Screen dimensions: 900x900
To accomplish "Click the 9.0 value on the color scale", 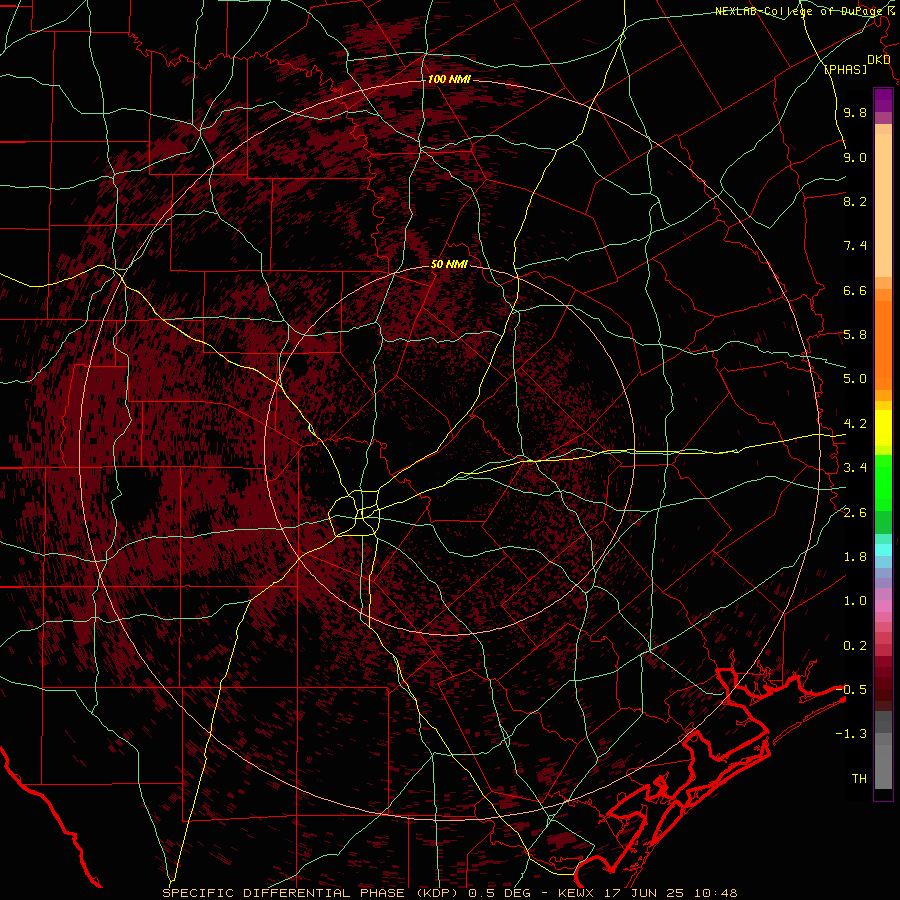I will tap(855, 157).
